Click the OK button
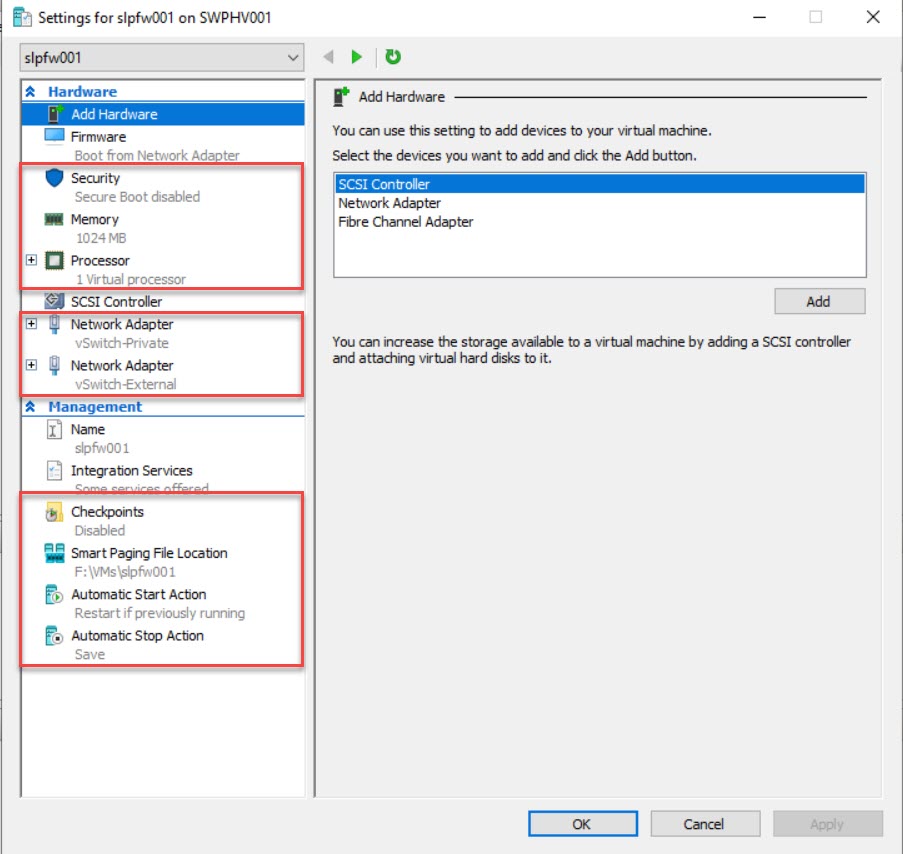The image size is (903, 854). point(582,824)
